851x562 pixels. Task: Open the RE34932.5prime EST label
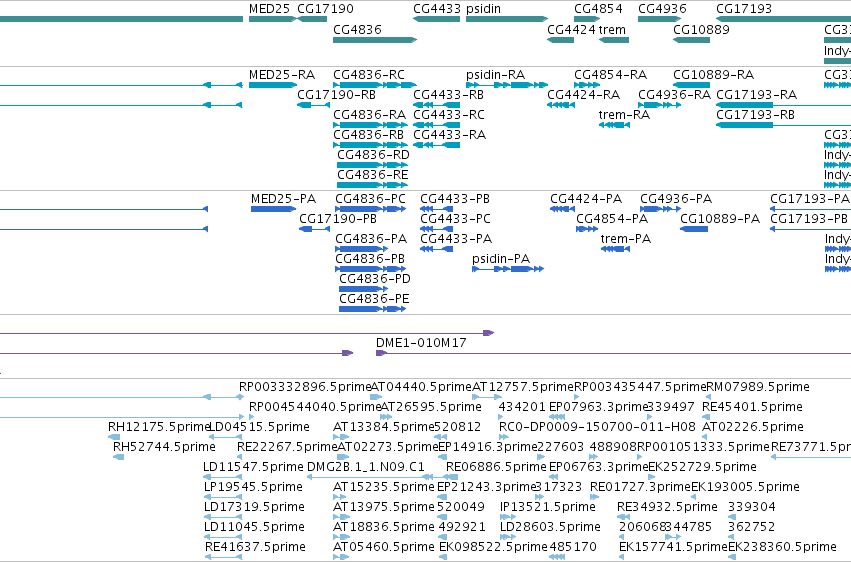pos(668,508)
